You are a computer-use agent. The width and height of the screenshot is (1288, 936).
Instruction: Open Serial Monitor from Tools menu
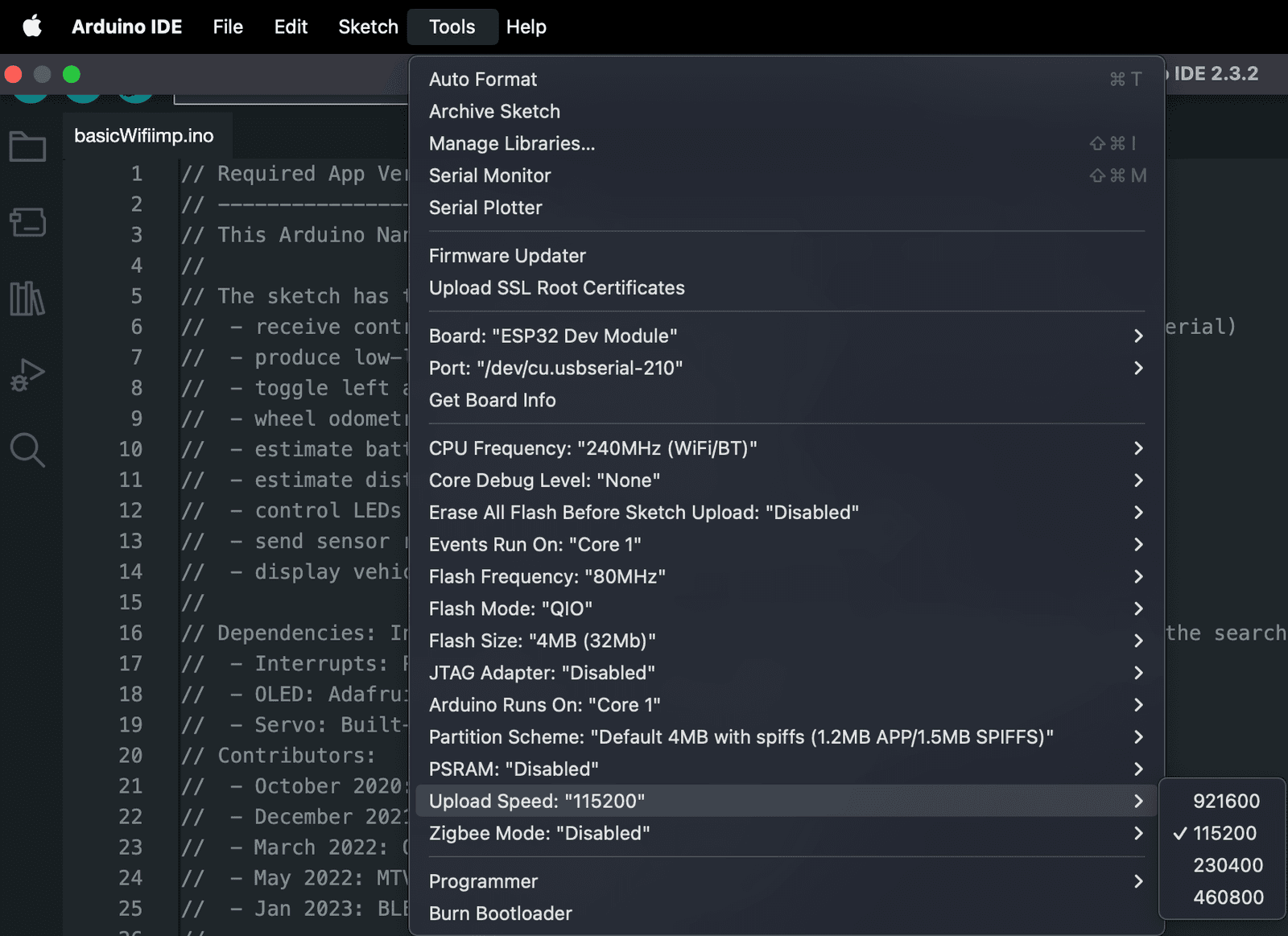(786, 175)
